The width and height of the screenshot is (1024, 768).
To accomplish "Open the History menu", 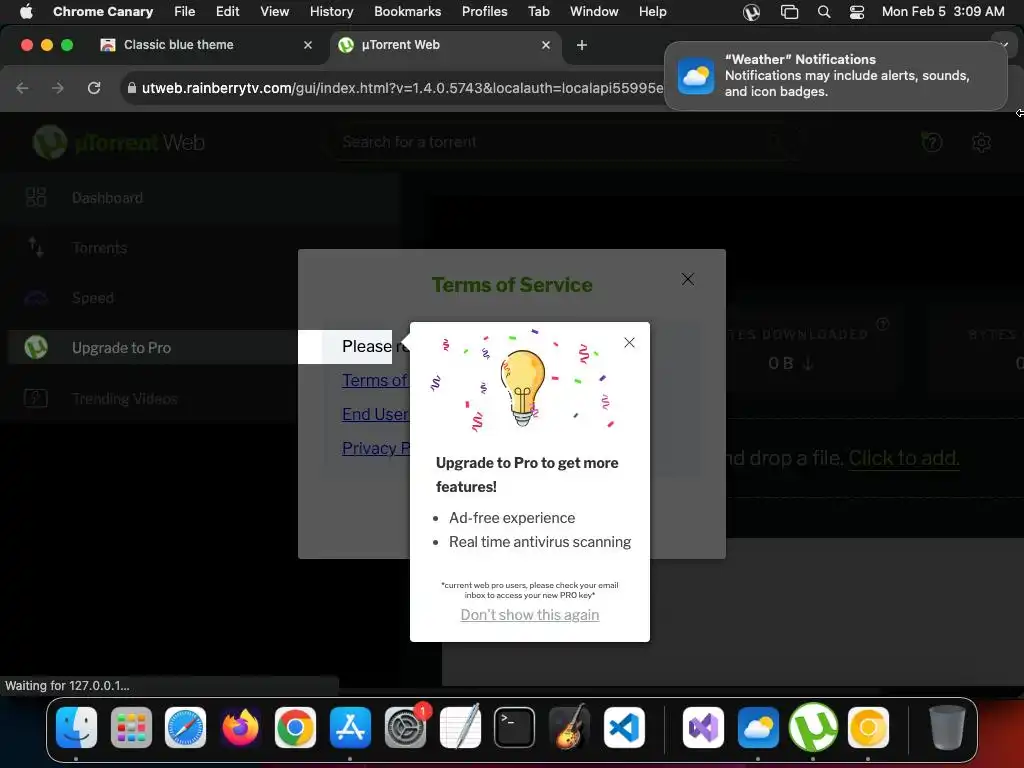I will coord(331,11).
